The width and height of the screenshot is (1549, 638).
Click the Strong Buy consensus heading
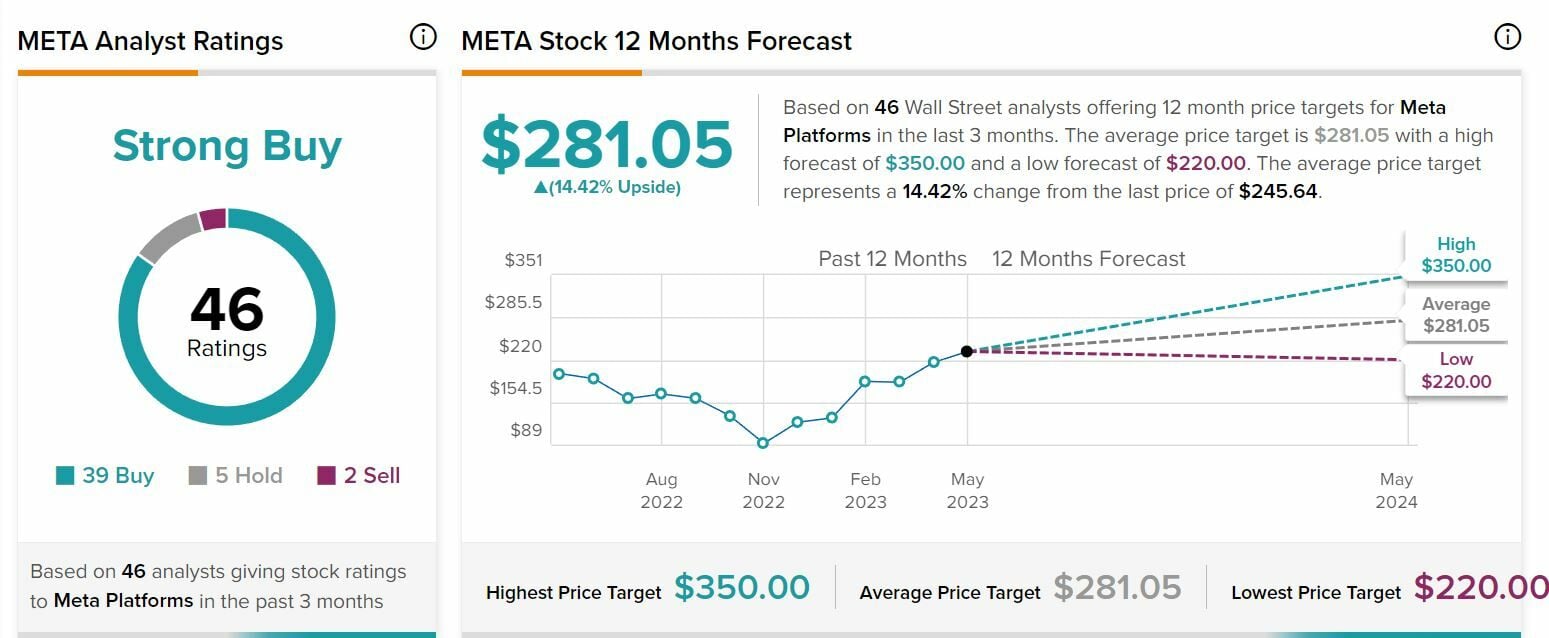227,146
